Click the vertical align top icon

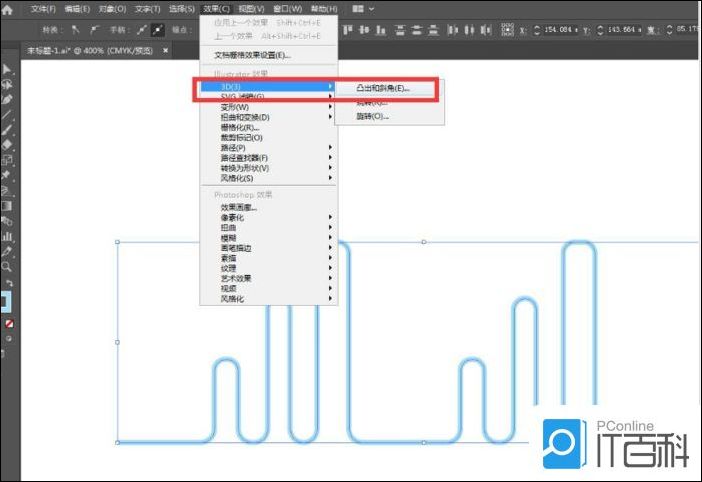[348, 30]
